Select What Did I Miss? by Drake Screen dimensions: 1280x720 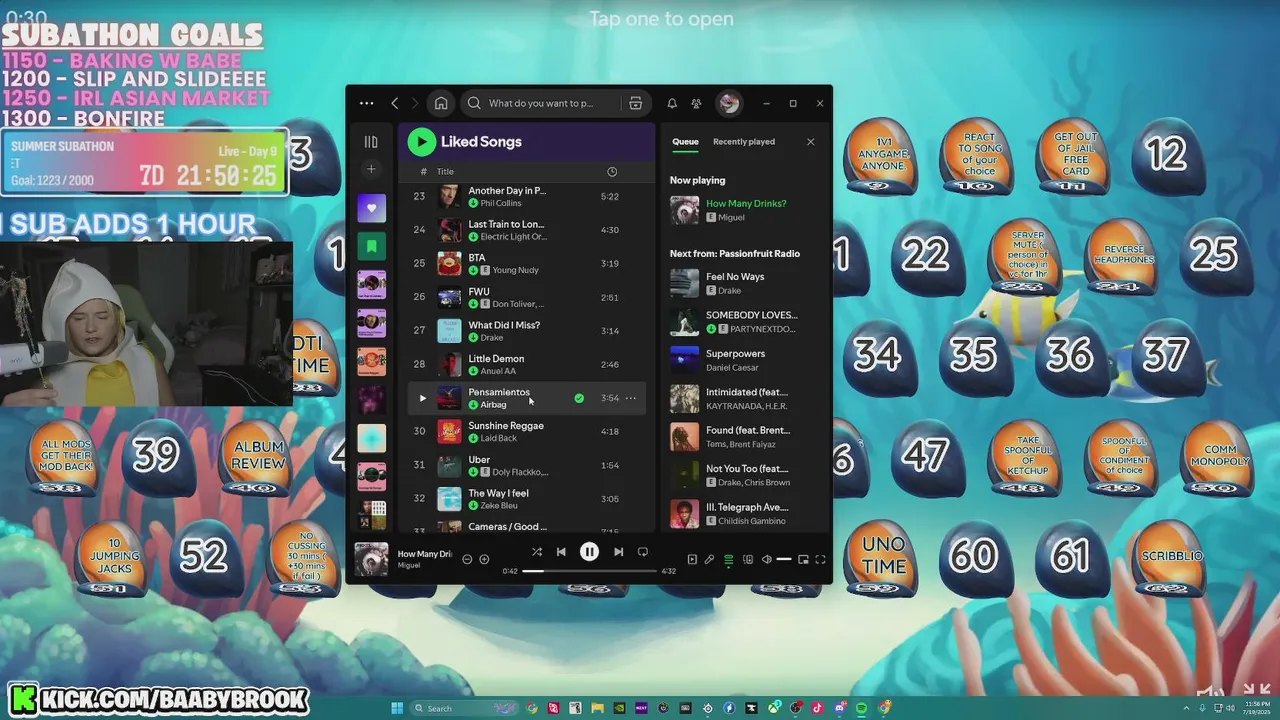(526, 331)
